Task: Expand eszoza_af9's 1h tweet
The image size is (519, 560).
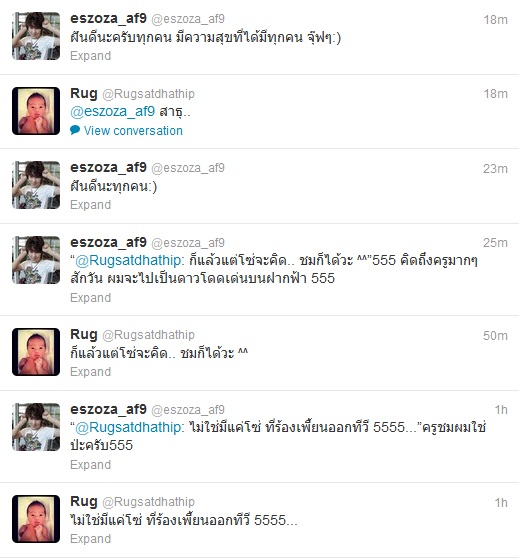Action: click(x=90, y=465)
